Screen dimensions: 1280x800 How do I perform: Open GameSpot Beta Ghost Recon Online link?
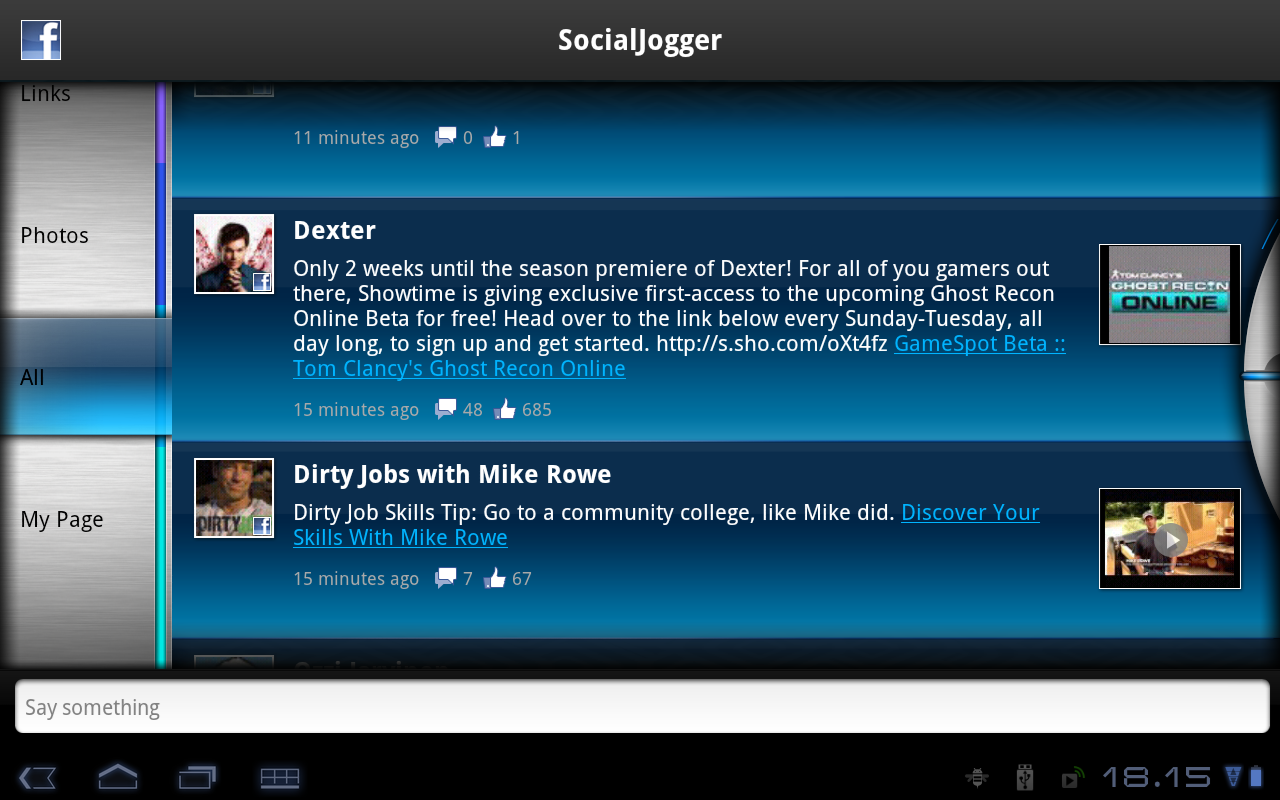tap(679, 356)
